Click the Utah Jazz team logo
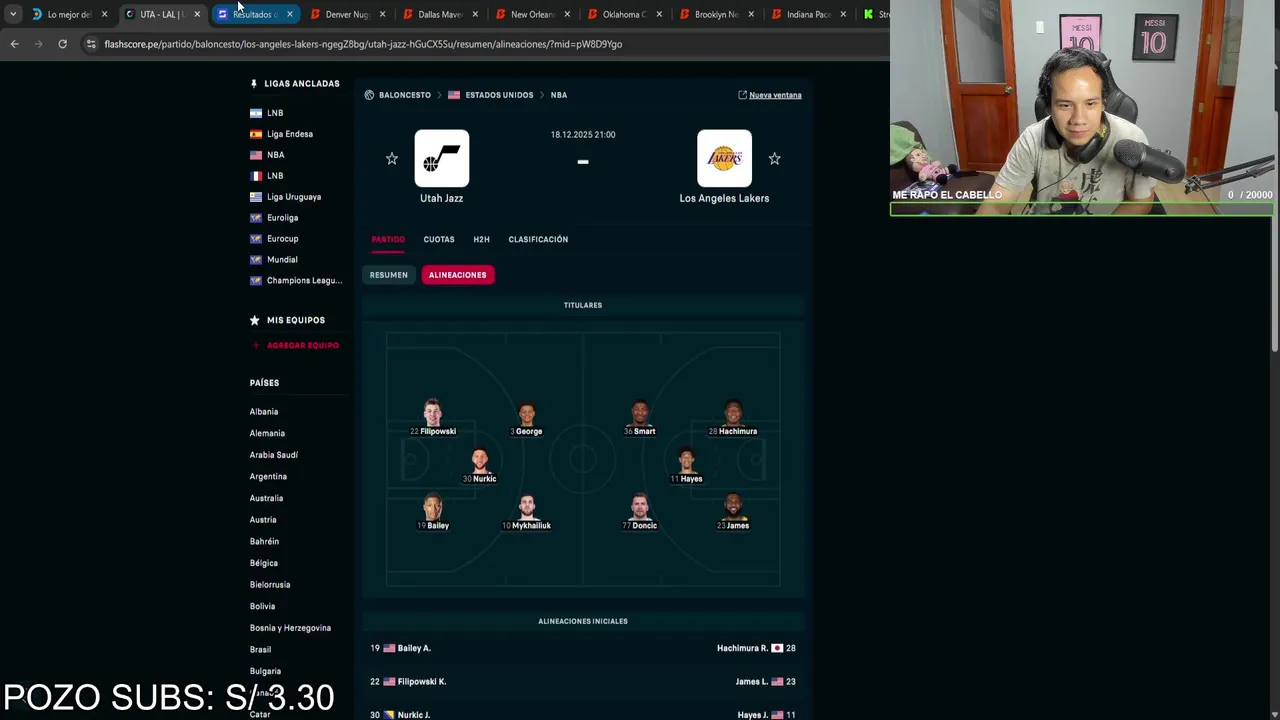The width and height of the screenshot is (1280, 720). [x=442, y=158]
